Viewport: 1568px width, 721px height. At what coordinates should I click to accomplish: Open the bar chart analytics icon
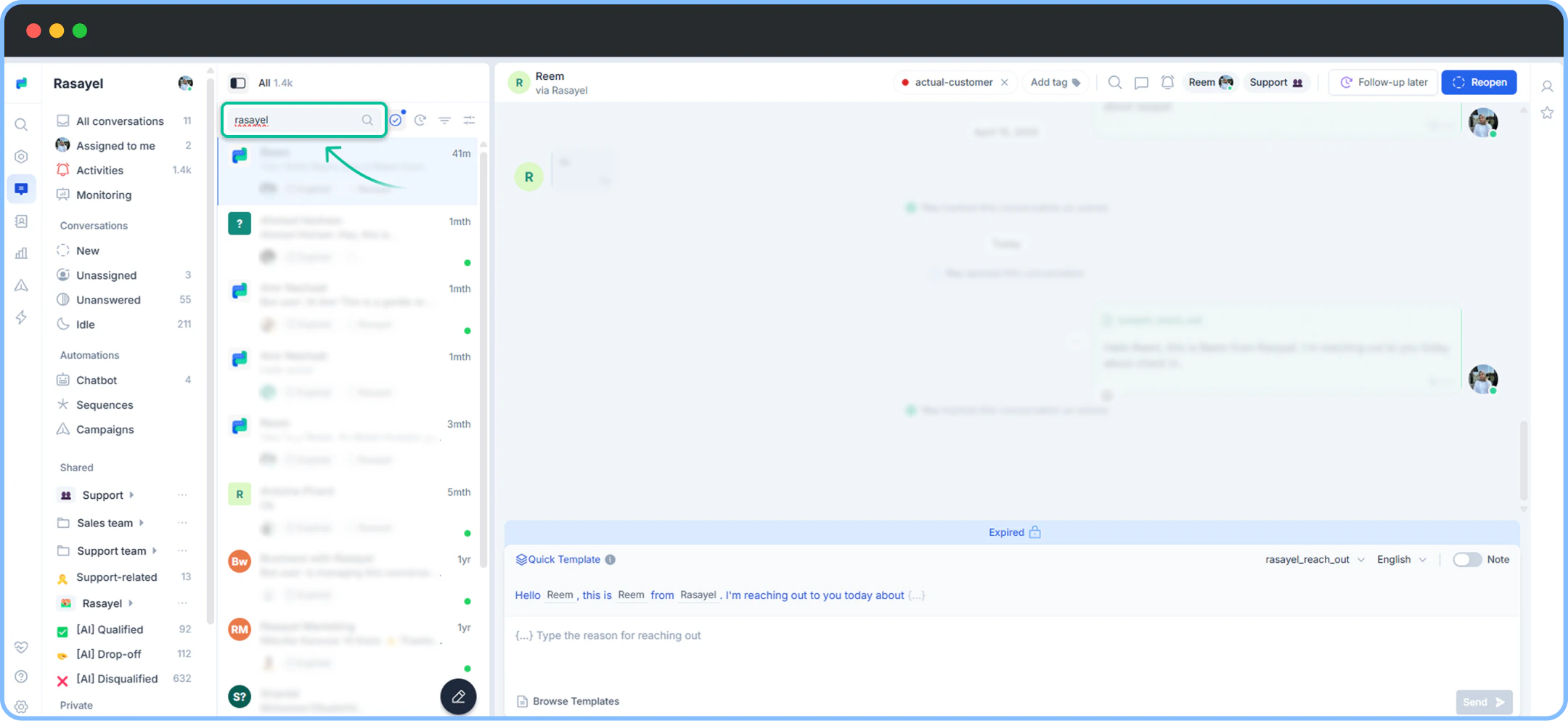tap(21, 253)
